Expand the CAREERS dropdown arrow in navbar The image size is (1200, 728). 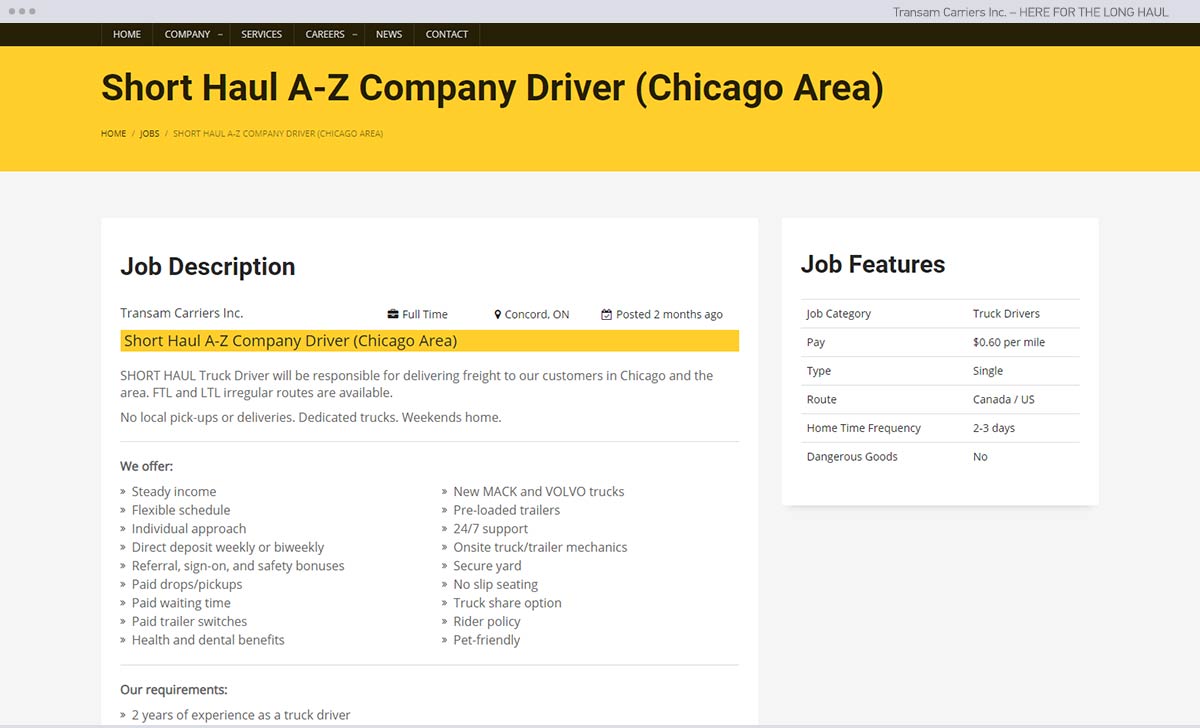(x=354, y=35)
